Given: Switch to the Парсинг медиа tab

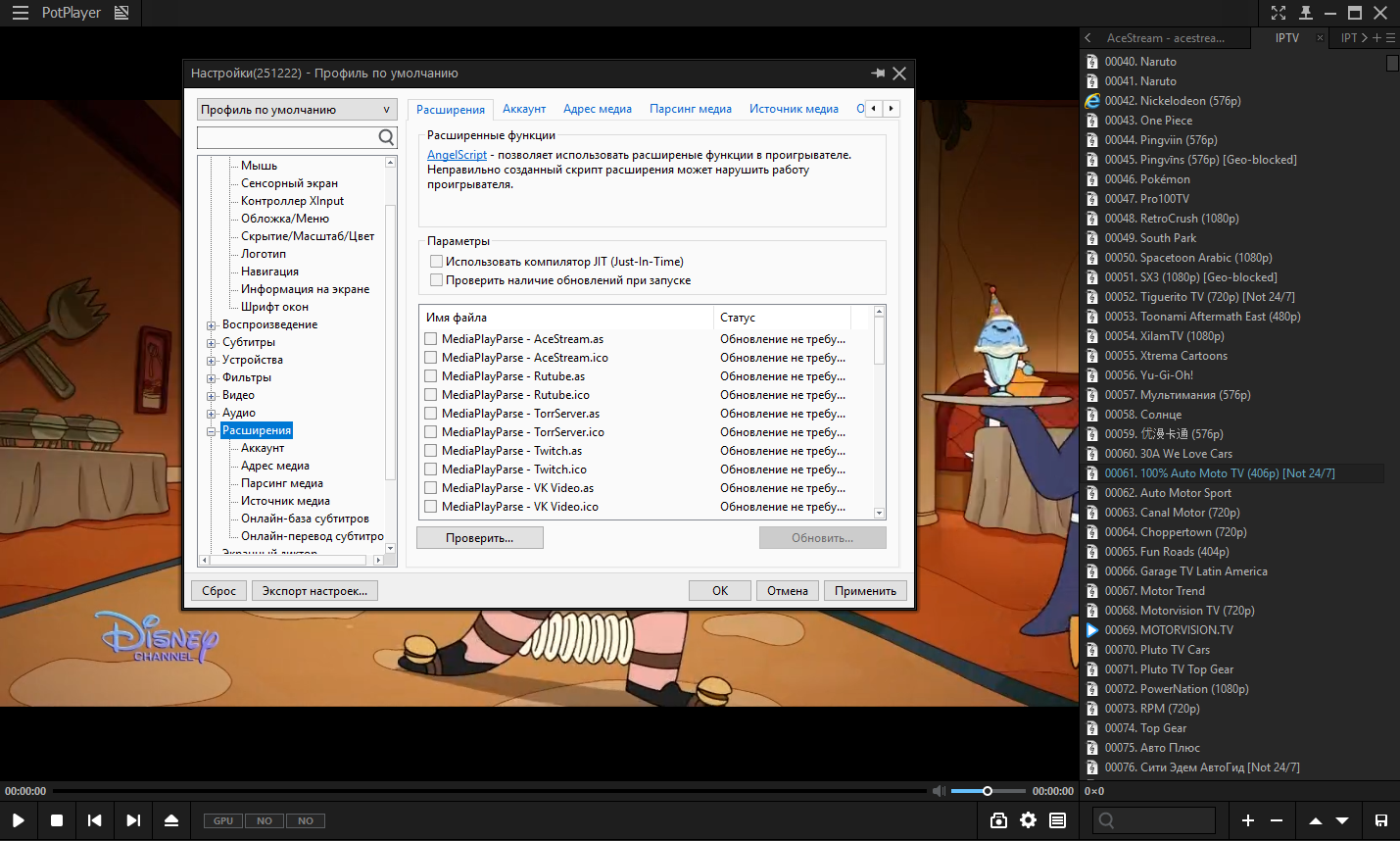Looking at the screenshot, I should [690, 109].
